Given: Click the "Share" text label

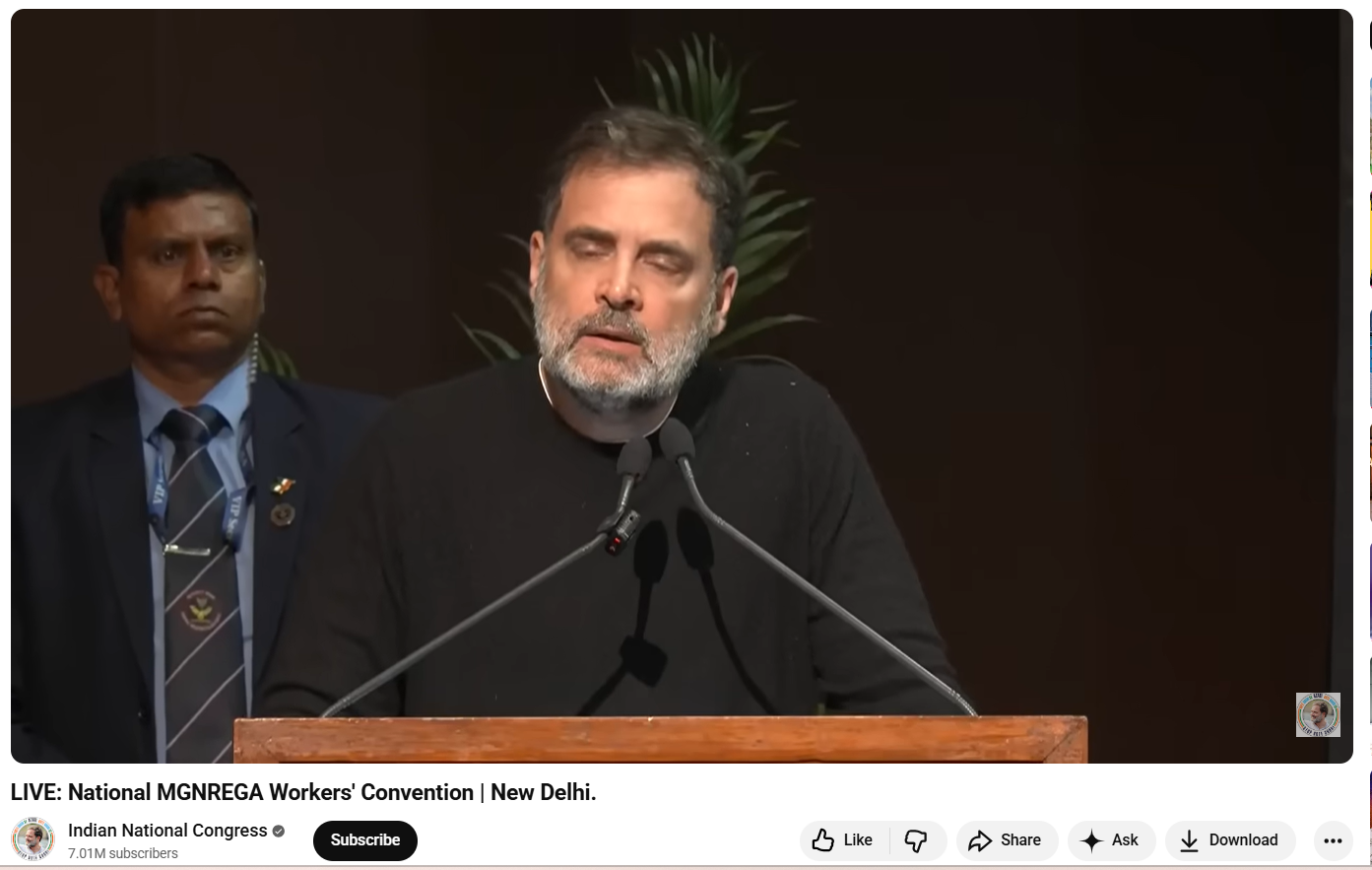Looking at the screenshot, I should [x=1020, y=840].
